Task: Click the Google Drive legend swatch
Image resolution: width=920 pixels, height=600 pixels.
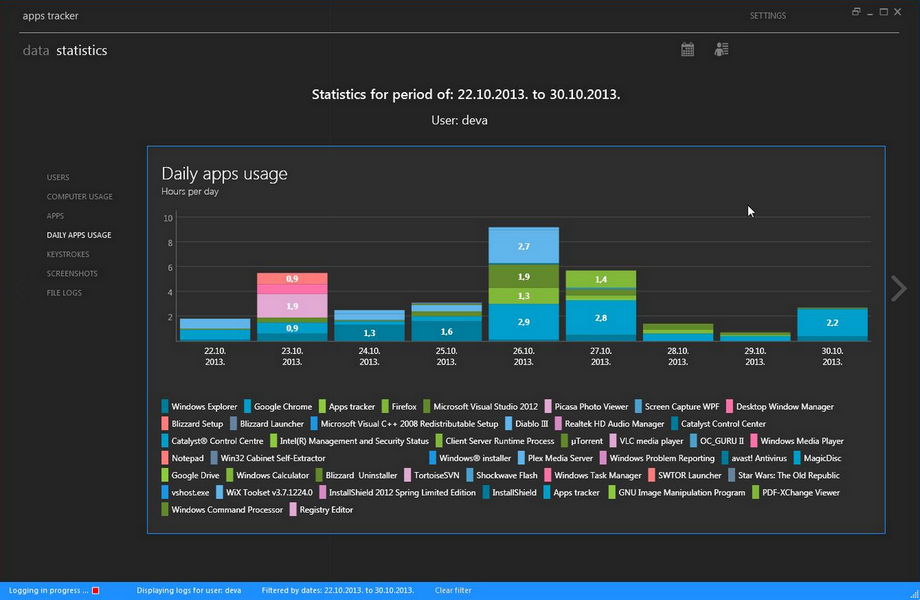Action: (165, 475)
